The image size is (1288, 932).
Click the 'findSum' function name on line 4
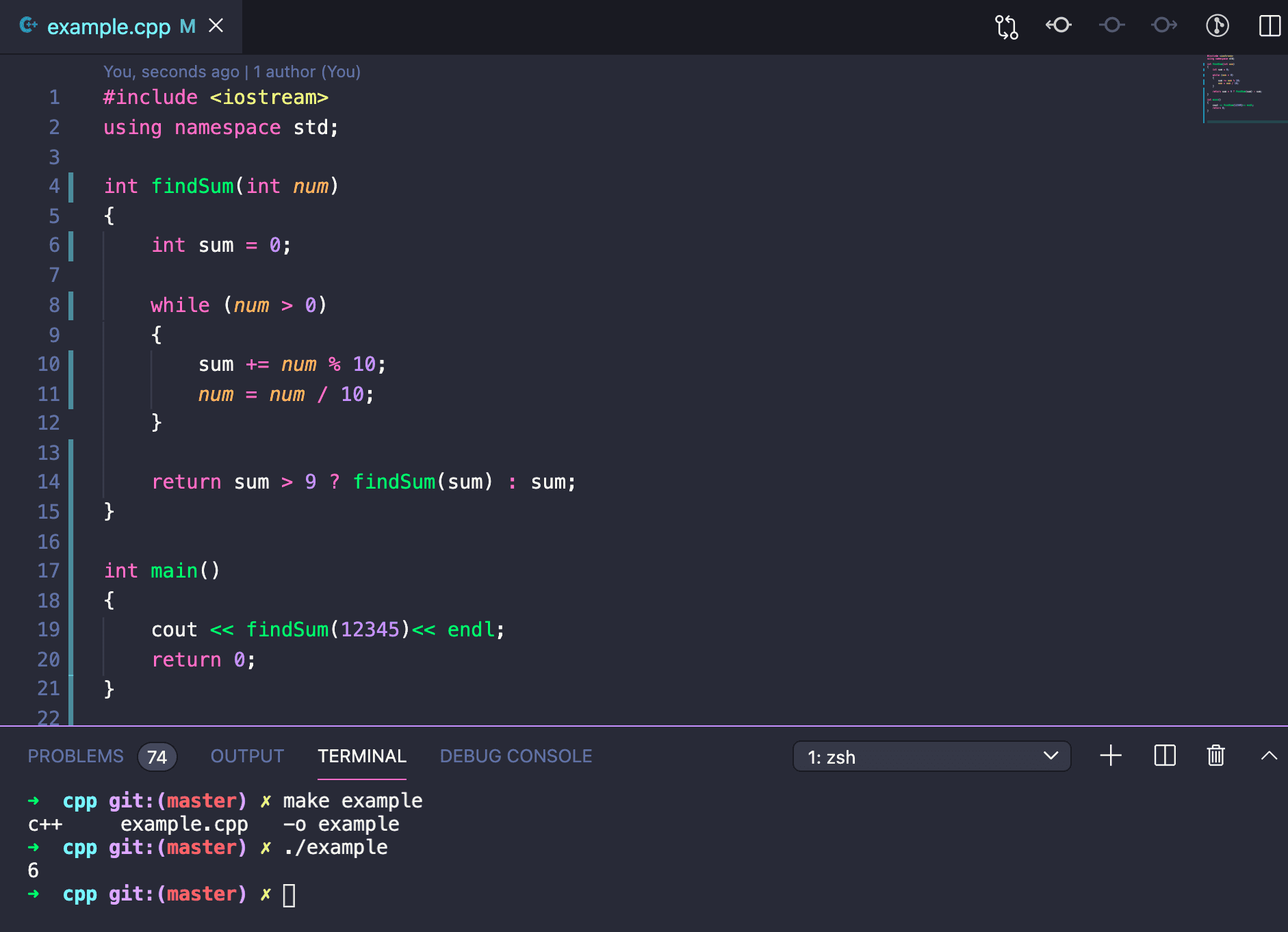(x=192, y=186)
